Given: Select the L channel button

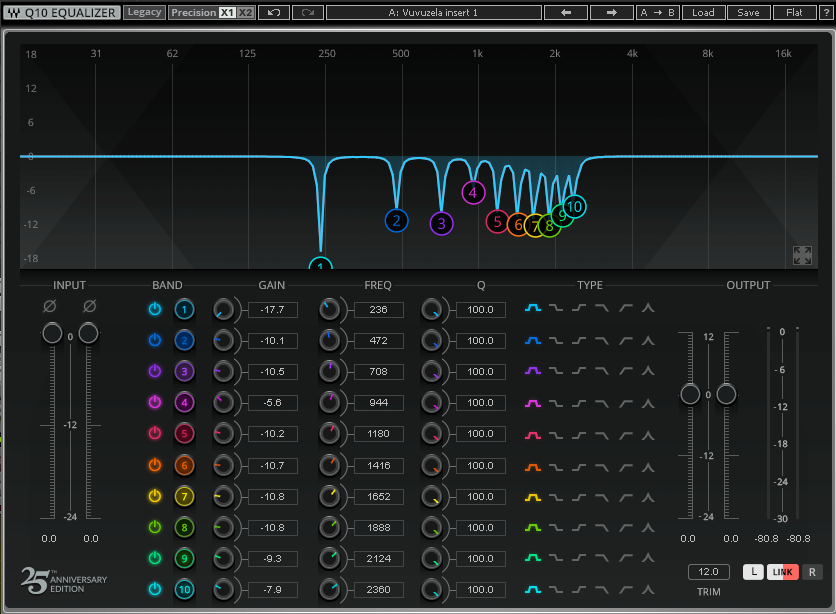Looking at the screenshot, I should point(753,572).
